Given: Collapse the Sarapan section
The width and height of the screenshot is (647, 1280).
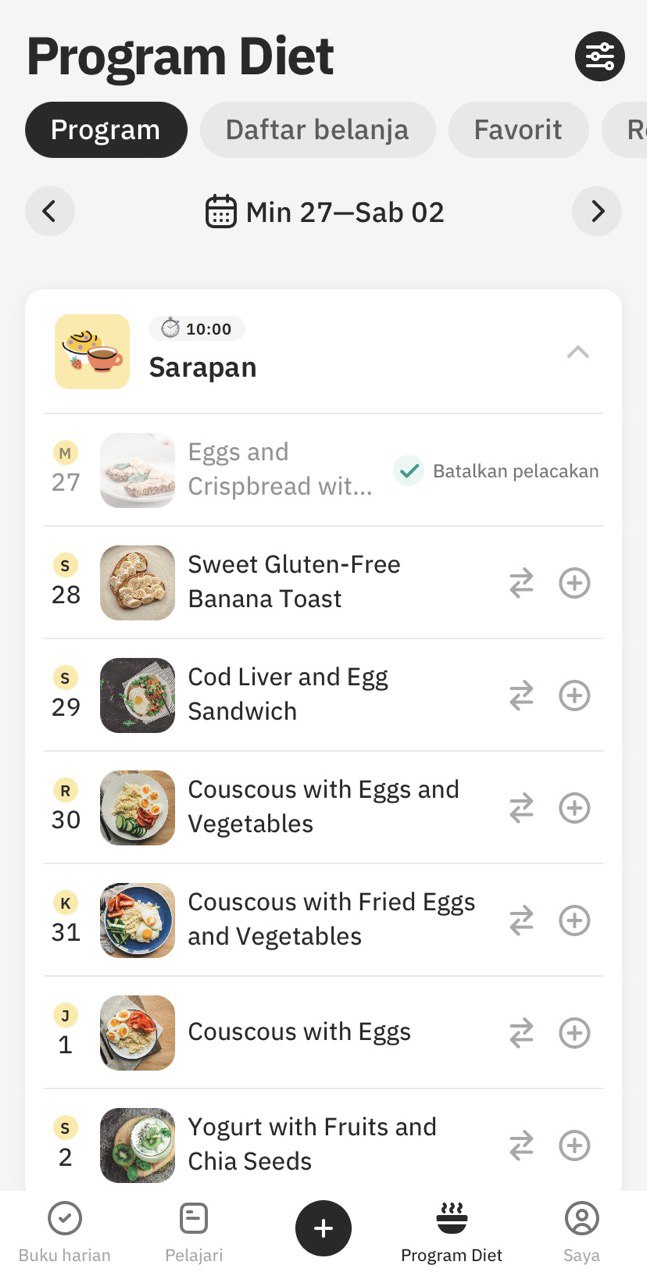Looking at the screenshot, I should (578, 352).
